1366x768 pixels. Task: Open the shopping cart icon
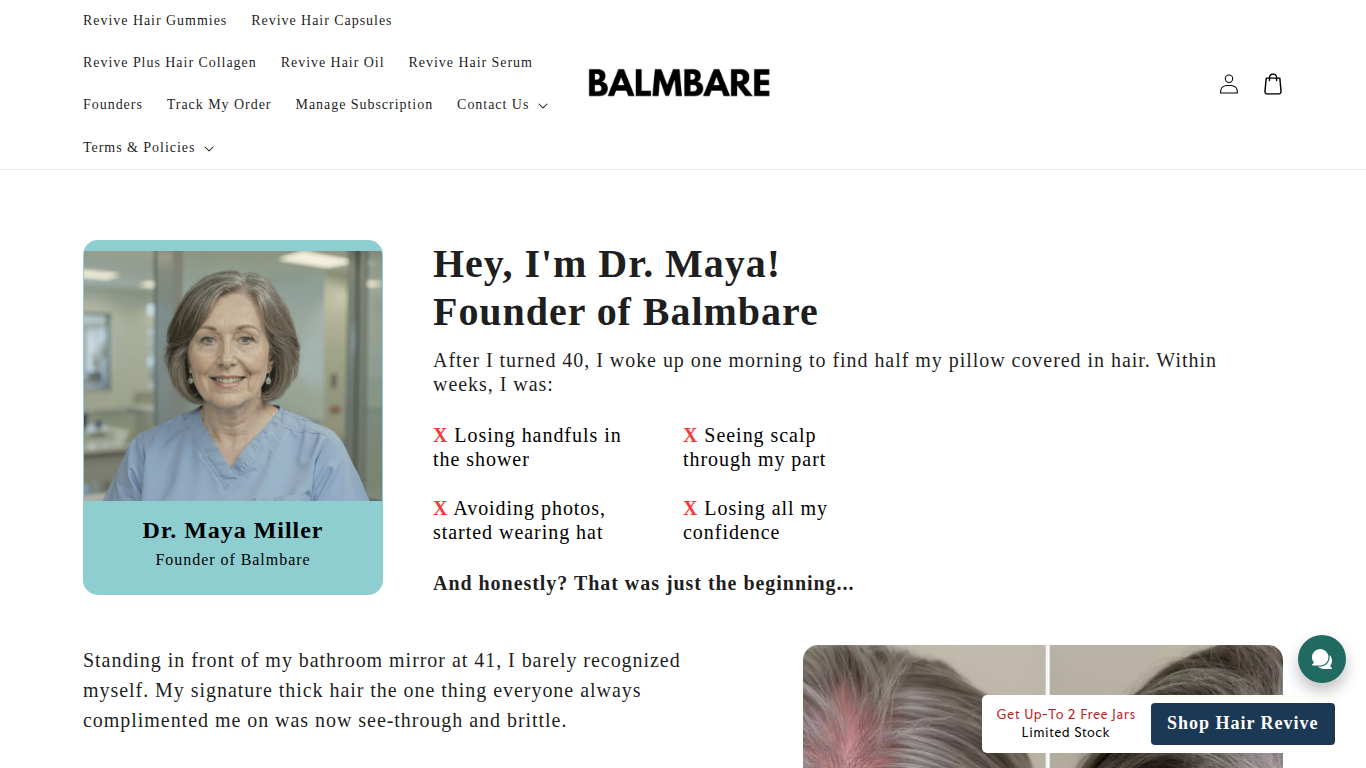pyautogui.click(x=1272, y=84)
